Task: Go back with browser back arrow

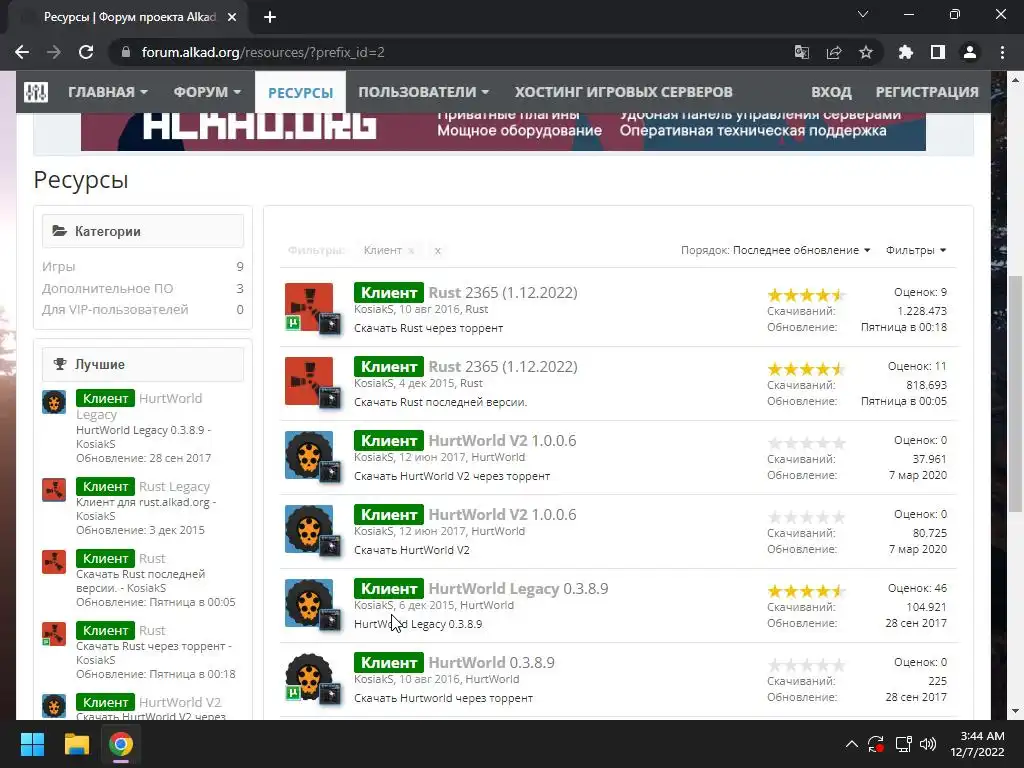Action: 22,52
